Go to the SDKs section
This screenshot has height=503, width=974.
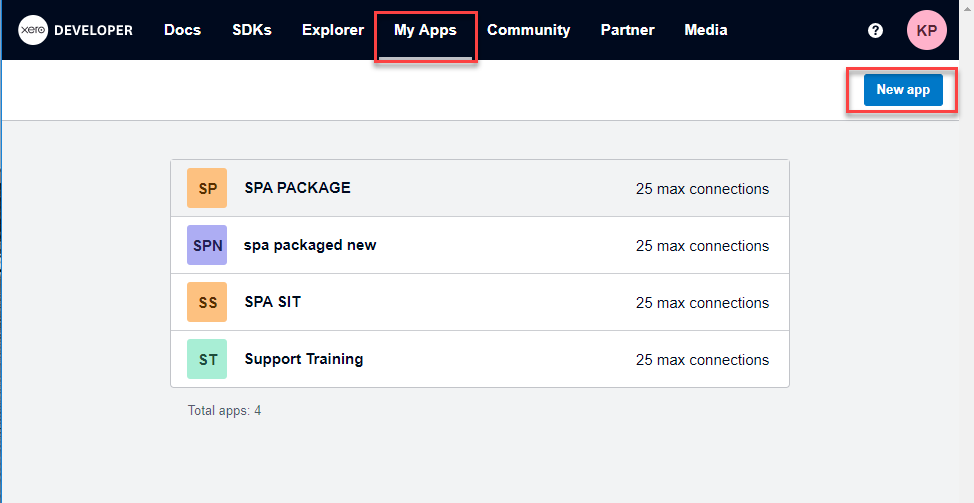(252, 30)
